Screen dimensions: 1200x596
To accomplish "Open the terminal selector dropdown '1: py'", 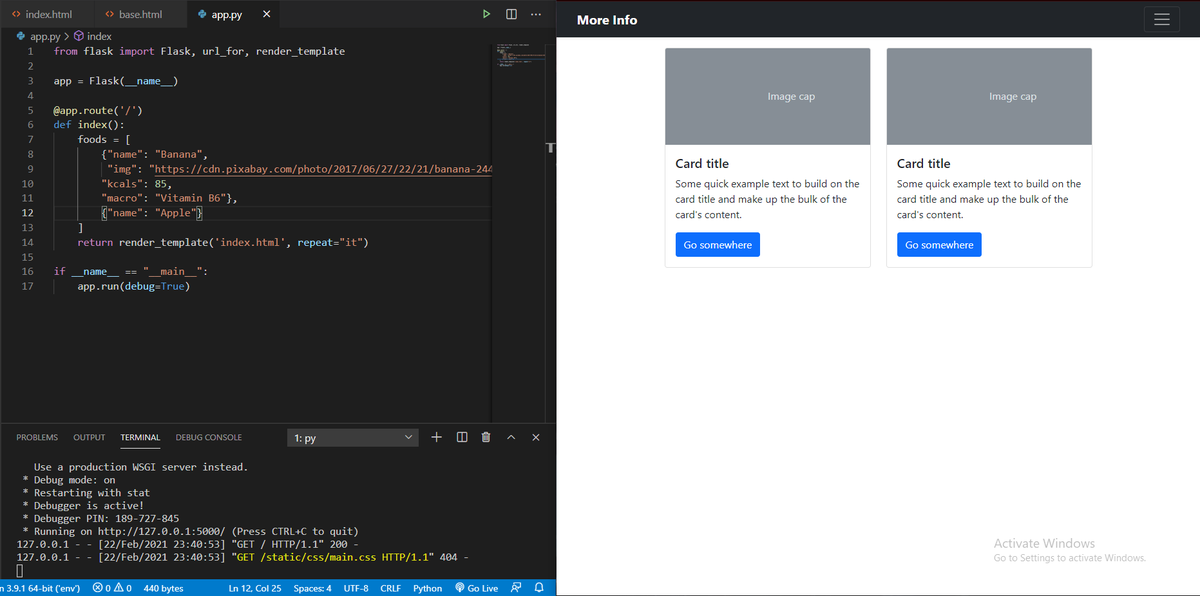I will click(355, 438).
